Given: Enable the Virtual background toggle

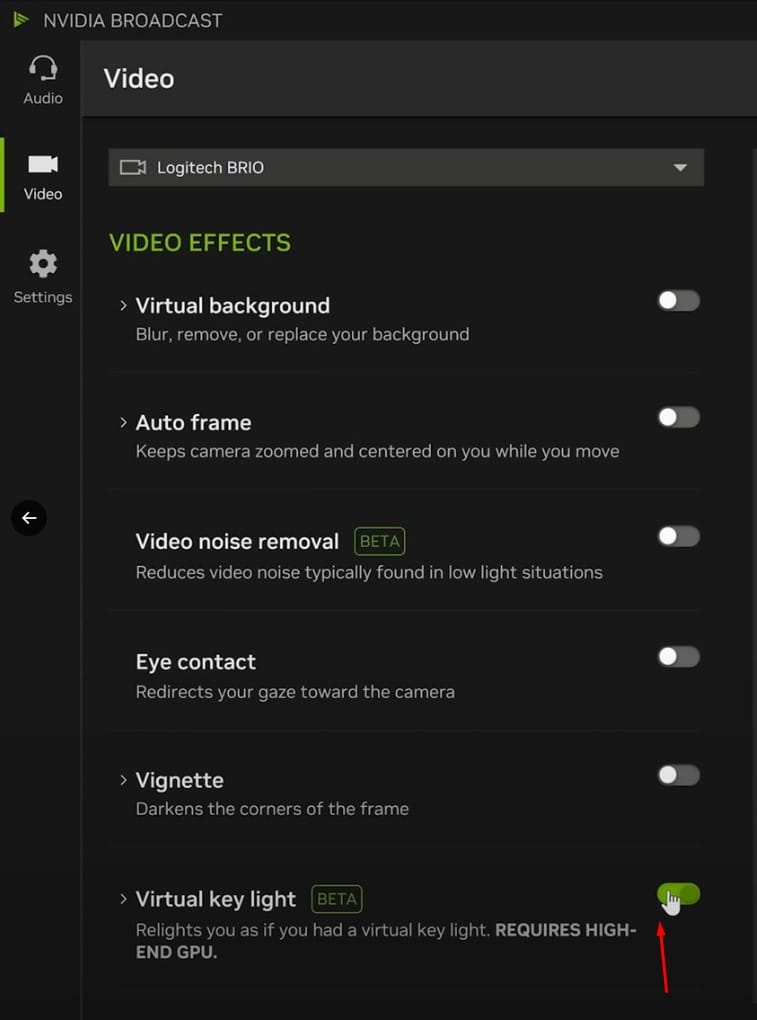Looking at the screenshot, I should (678, 301).
